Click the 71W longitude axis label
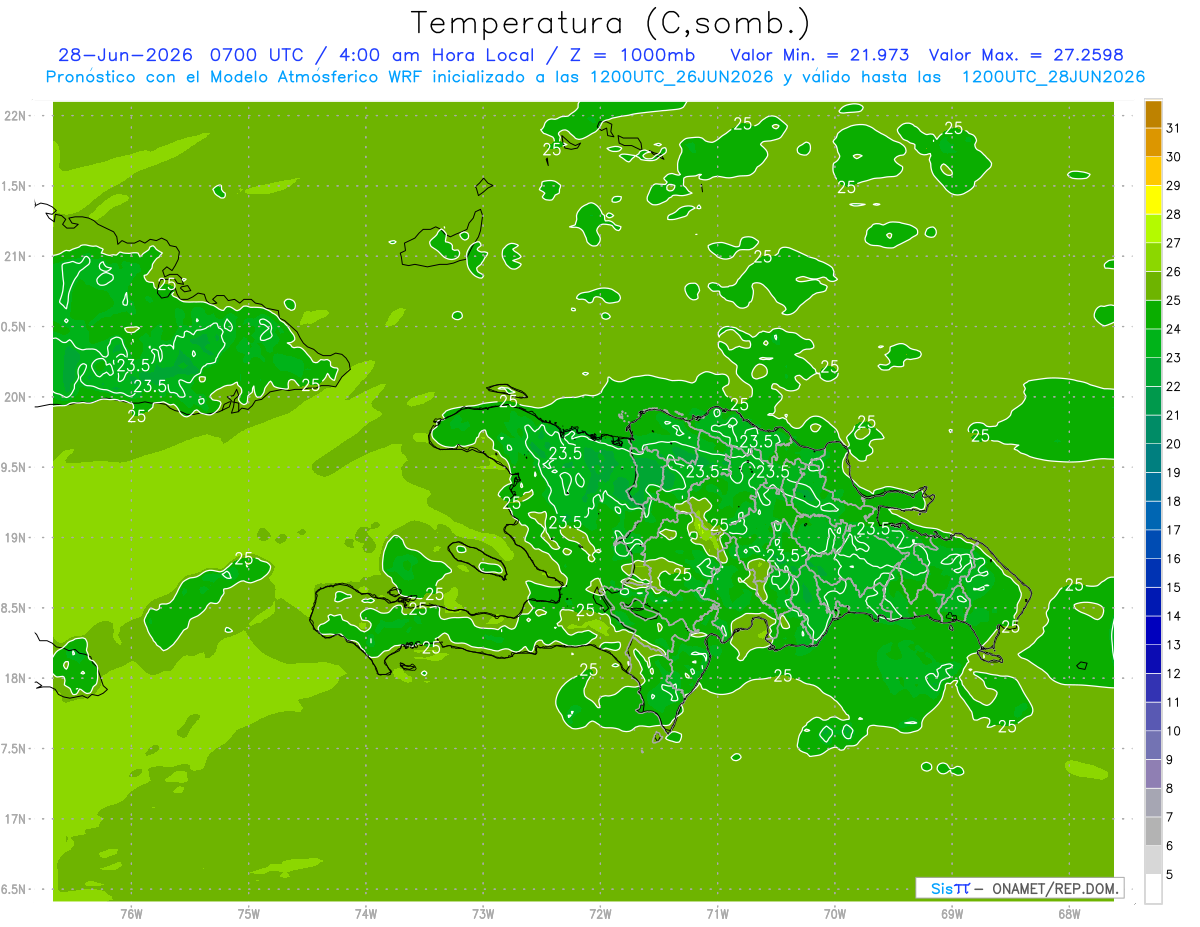Viewport: 1200px width, 927px height. pos(717,914)
